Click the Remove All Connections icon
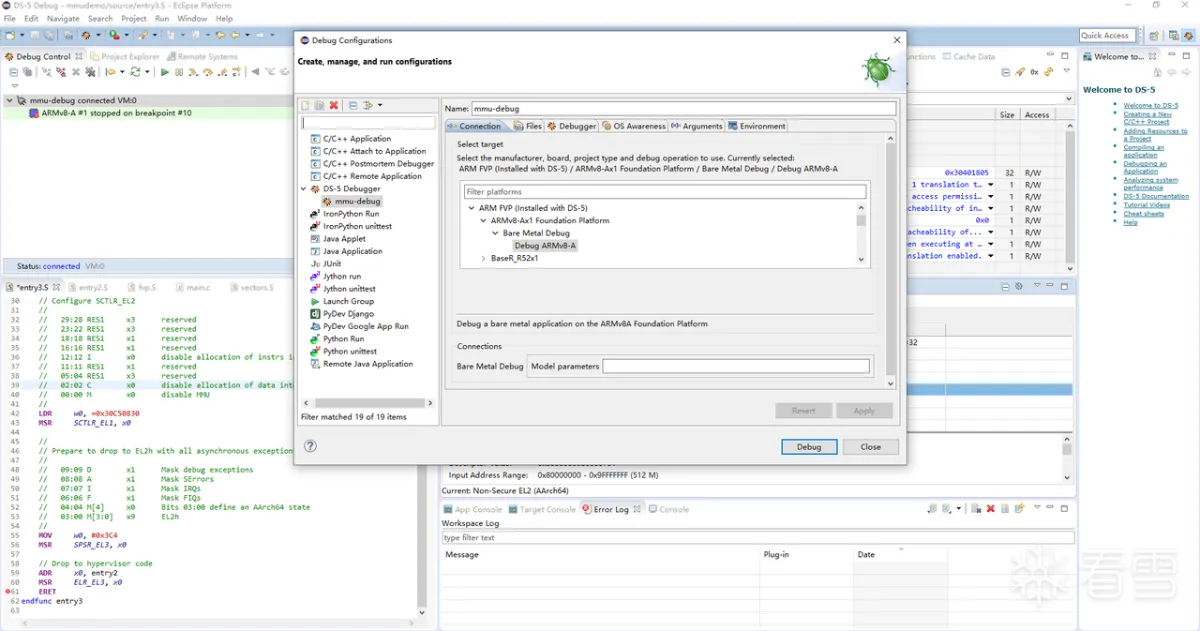This screenshot has height=631, width=1200. [89, 72]
